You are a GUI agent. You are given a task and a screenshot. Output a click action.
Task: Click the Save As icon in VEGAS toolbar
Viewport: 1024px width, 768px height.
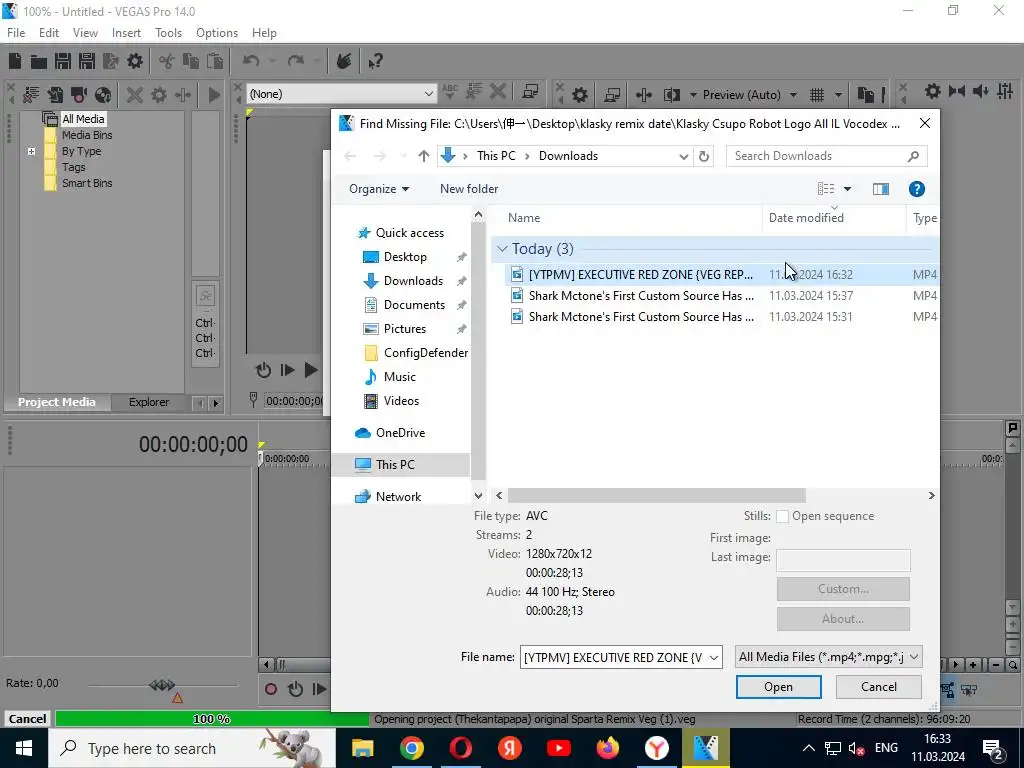coord(87,61)
